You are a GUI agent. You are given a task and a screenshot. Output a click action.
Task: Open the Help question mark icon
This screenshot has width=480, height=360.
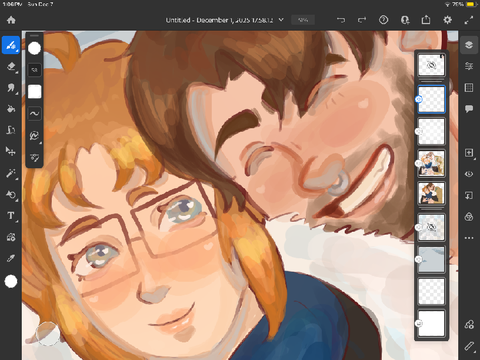[384, 20]
